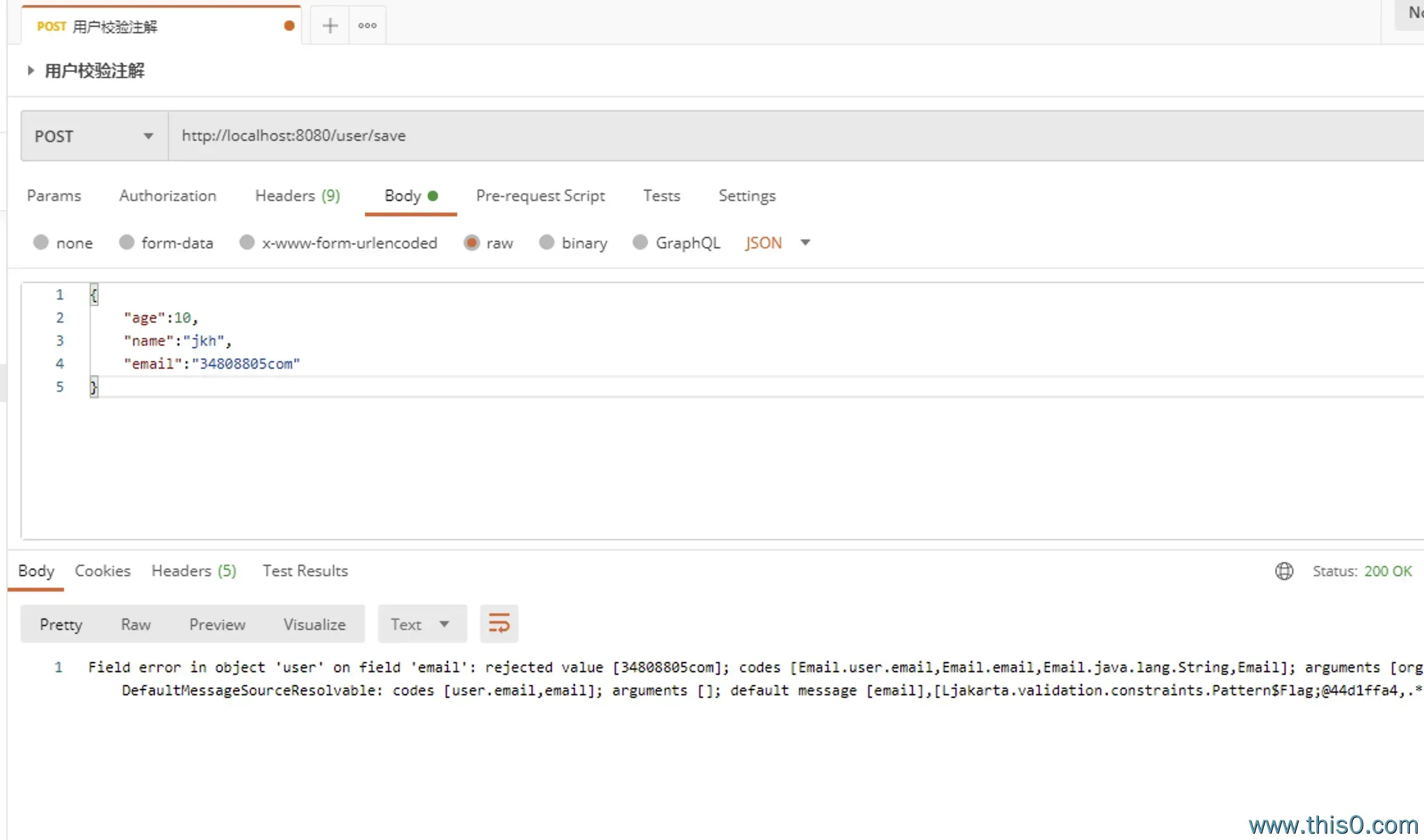Click the globe network icon near Status

tap(1284, 571)
